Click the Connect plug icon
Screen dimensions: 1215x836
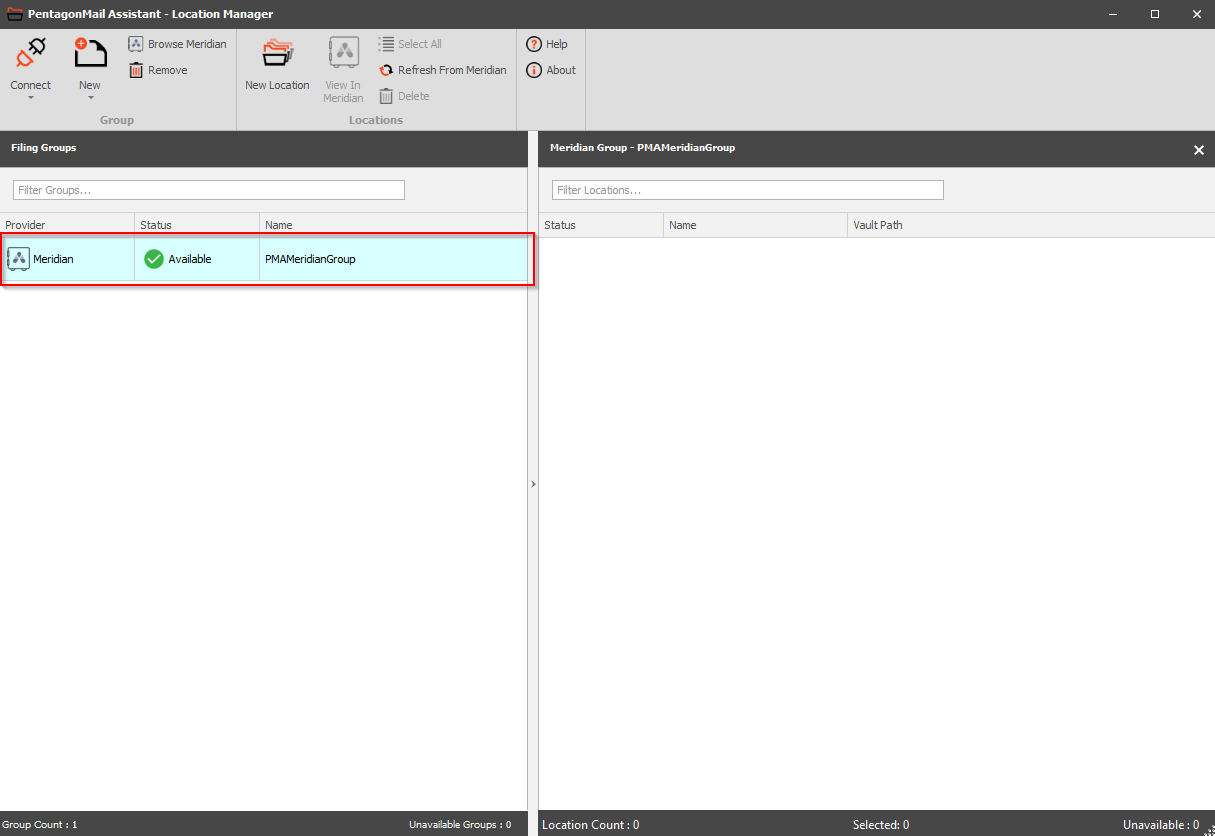31,53
